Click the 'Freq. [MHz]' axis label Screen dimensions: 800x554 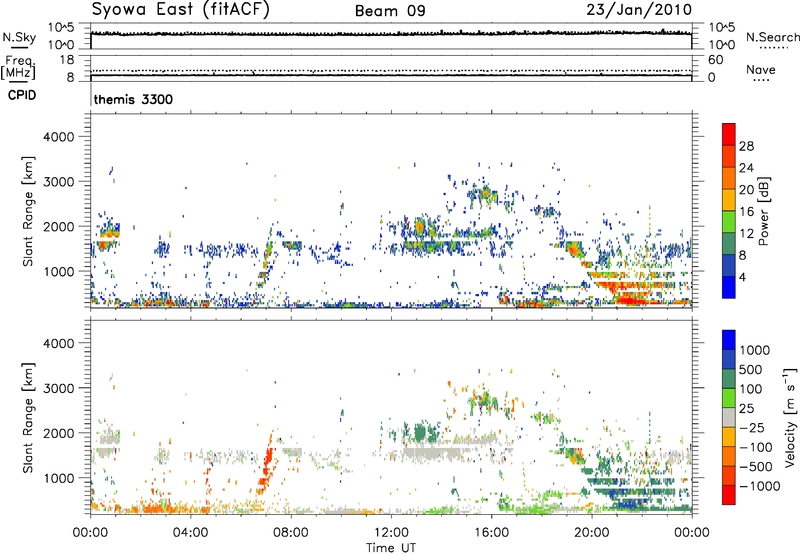[x=19, y=68]
